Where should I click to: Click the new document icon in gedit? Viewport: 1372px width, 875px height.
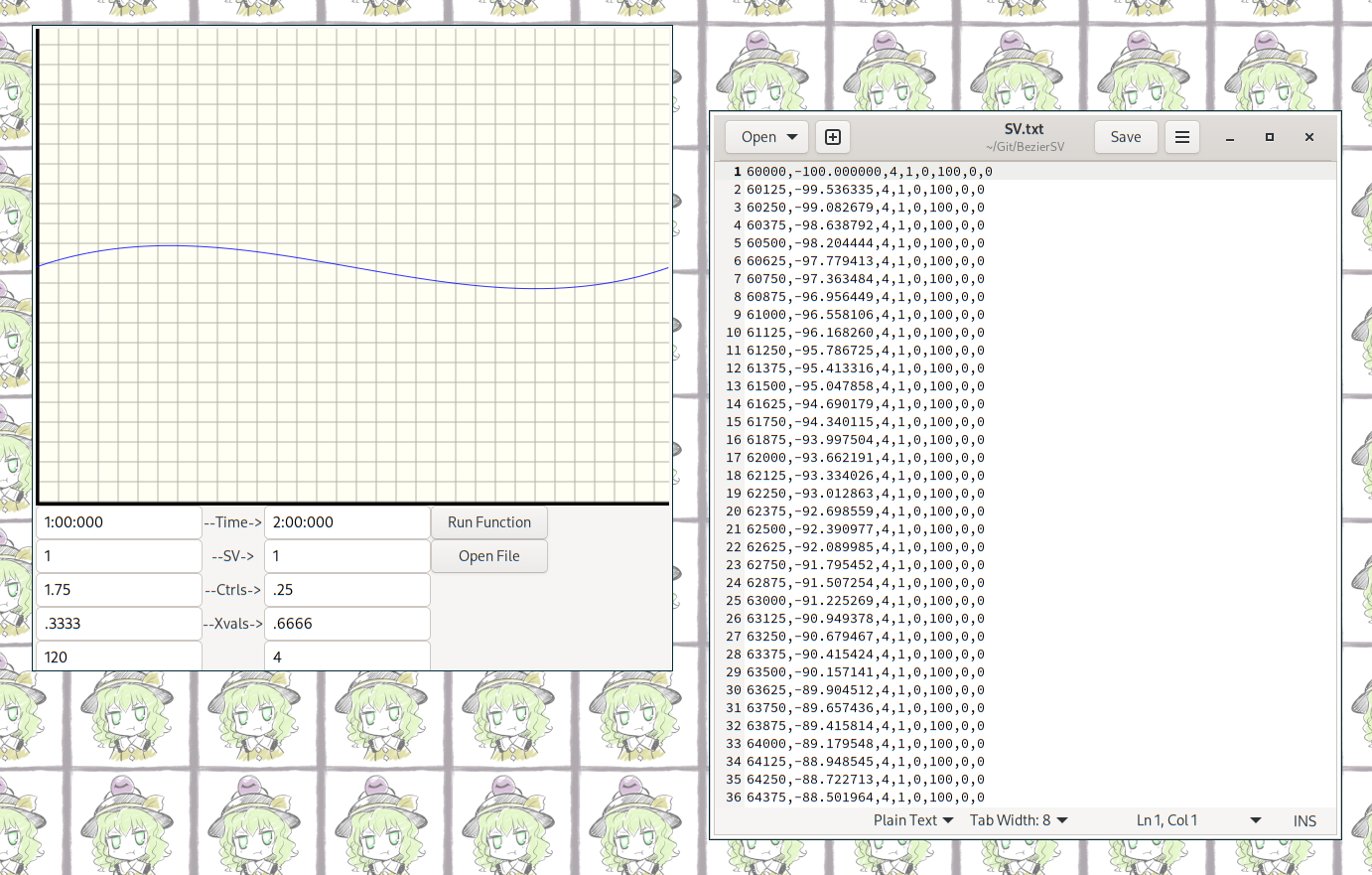(x=833, y=137)
